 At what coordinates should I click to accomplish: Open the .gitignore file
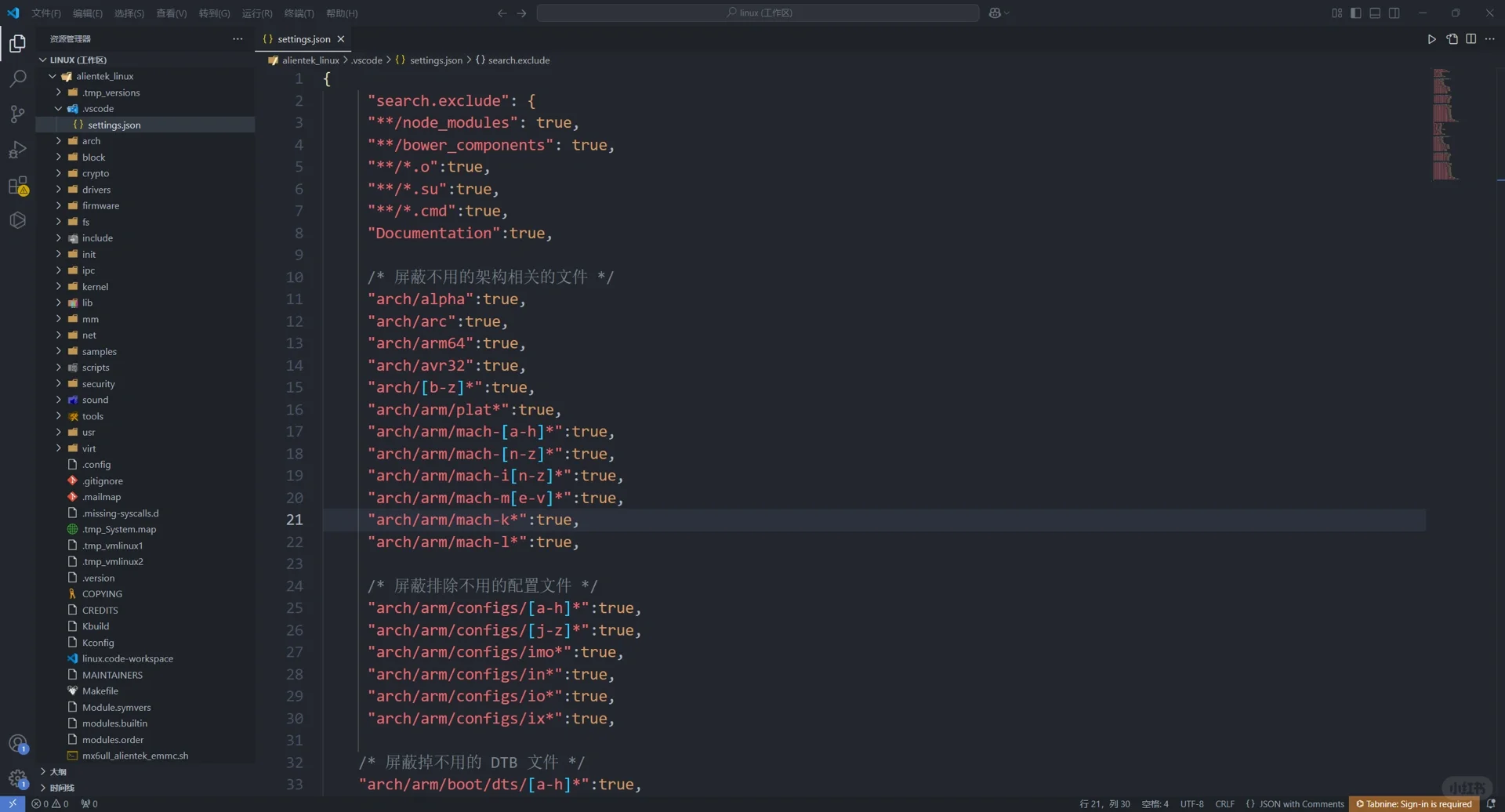147,481
